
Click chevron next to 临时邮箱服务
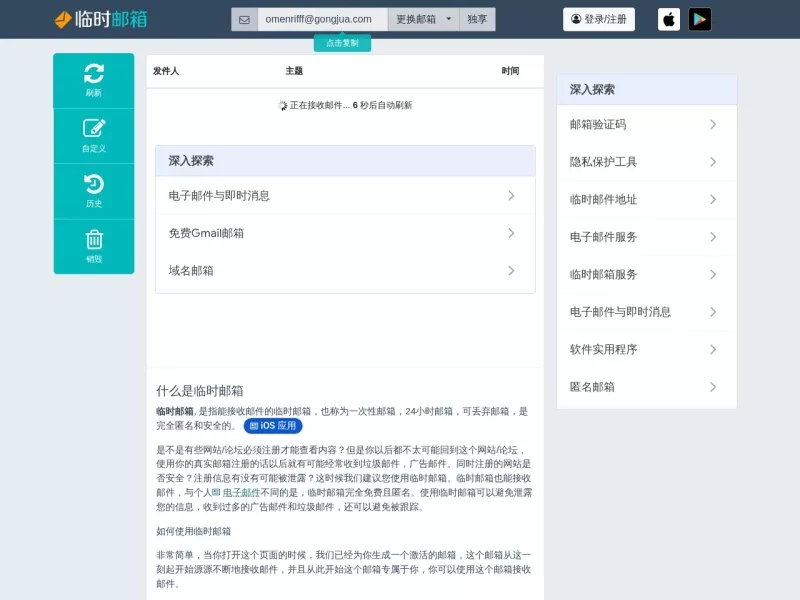(713, 274)
